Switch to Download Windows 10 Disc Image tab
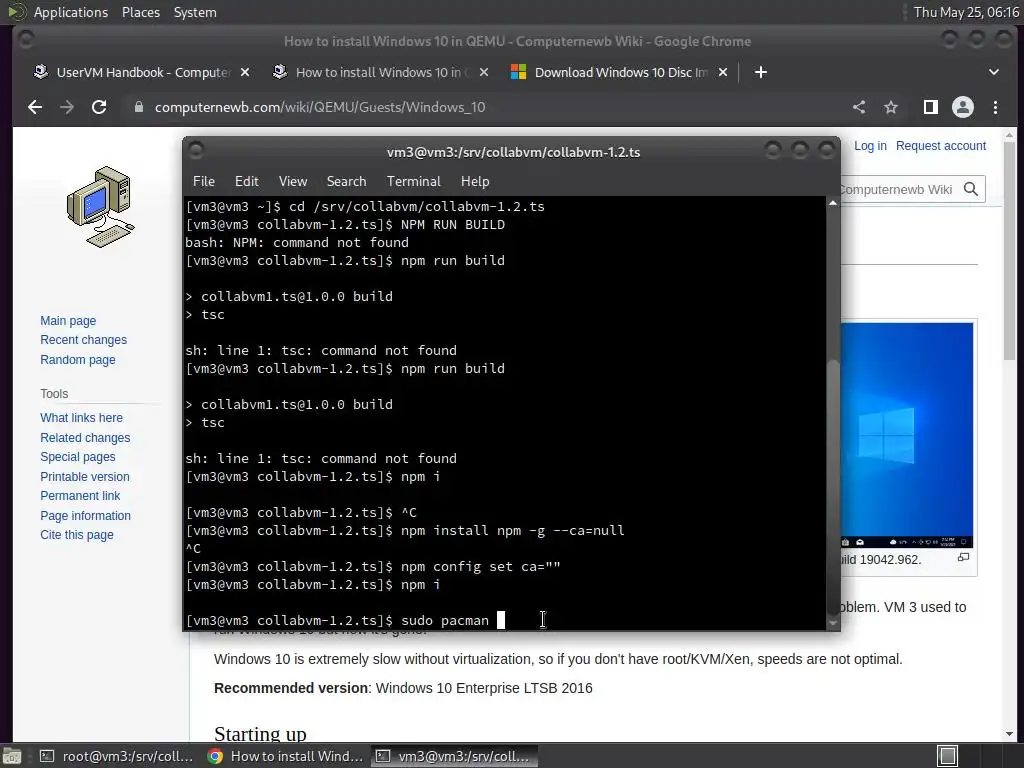This screenshot has width=1024, height=768. [620, 72]
